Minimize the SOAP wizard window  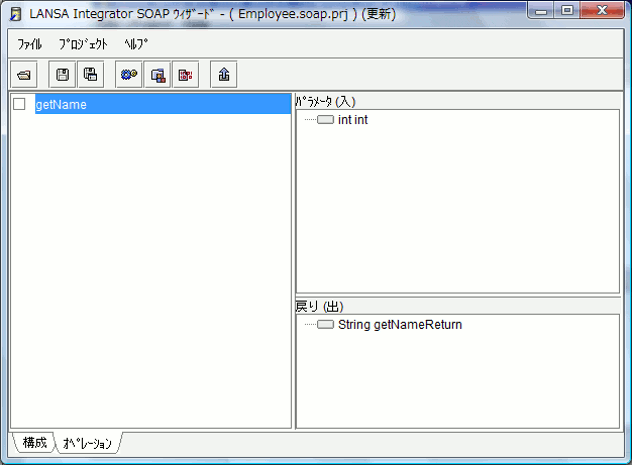(541, 10)
